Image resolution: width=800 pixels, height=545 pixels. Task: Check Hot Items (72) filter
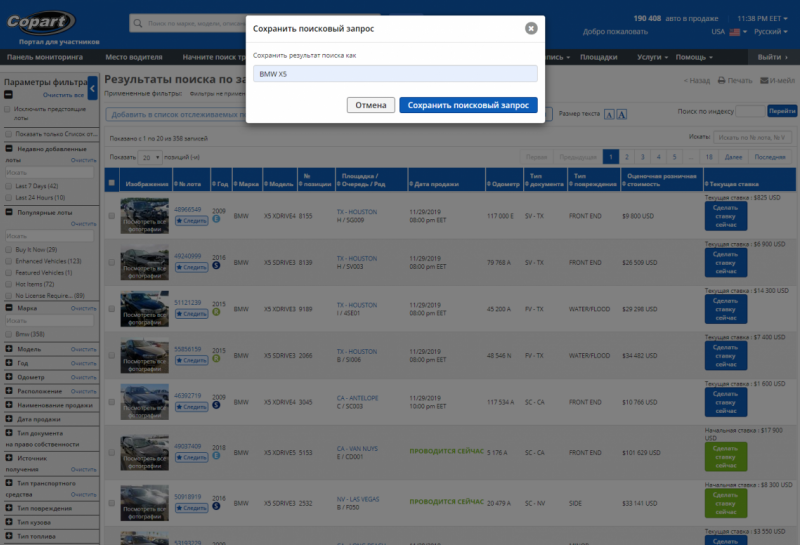pyautogui.click(x=8, y=284)
